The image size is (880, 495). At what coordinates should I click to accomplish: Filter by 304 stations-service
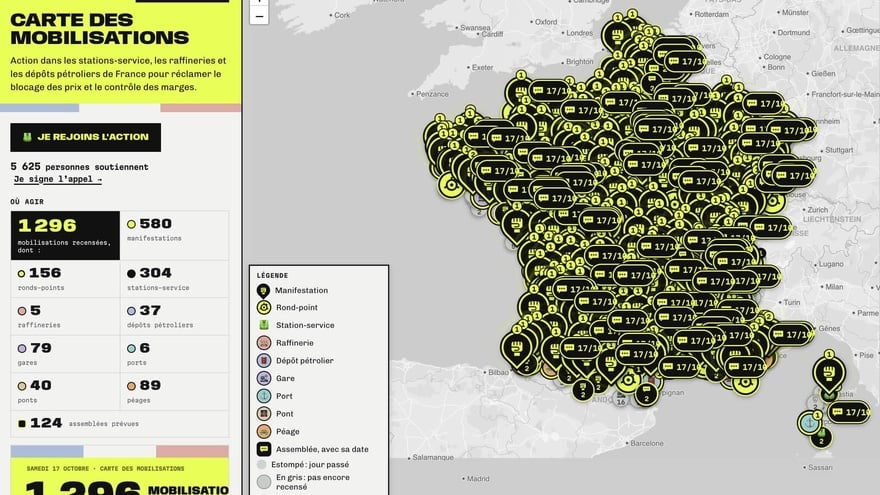[175, 279]
